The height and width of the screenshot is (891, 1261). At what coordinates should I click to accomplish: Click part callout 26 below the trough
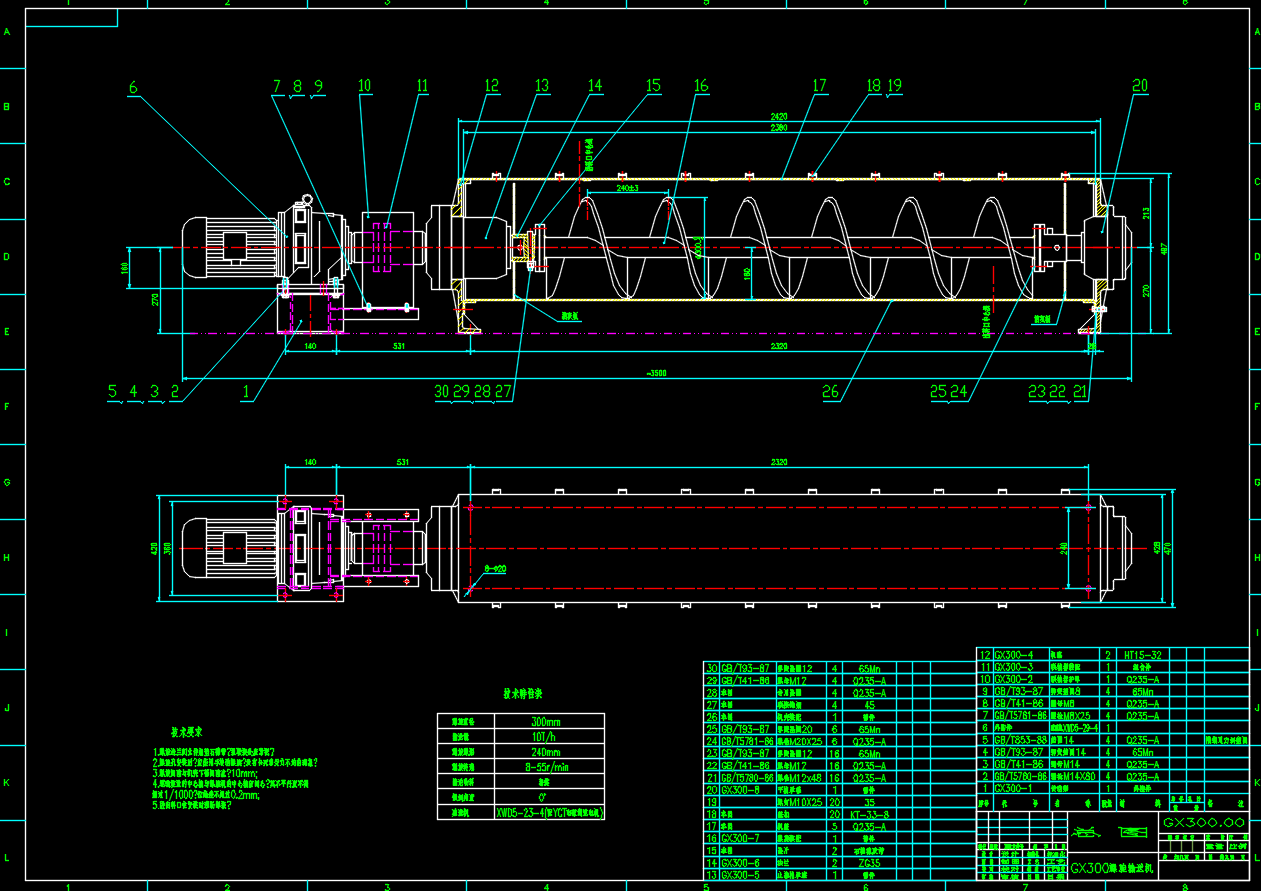[x=832, y=392]
